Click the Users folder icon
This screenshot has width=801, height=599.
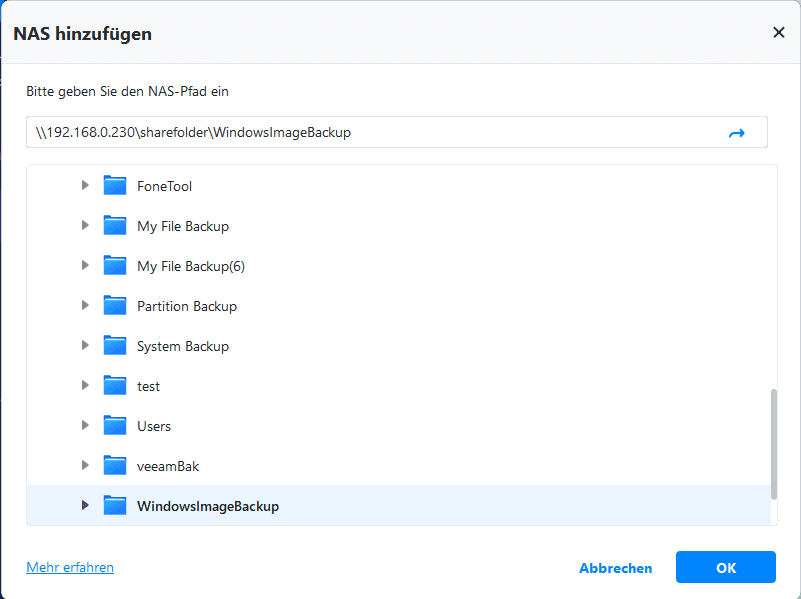(x=115, y=425)
